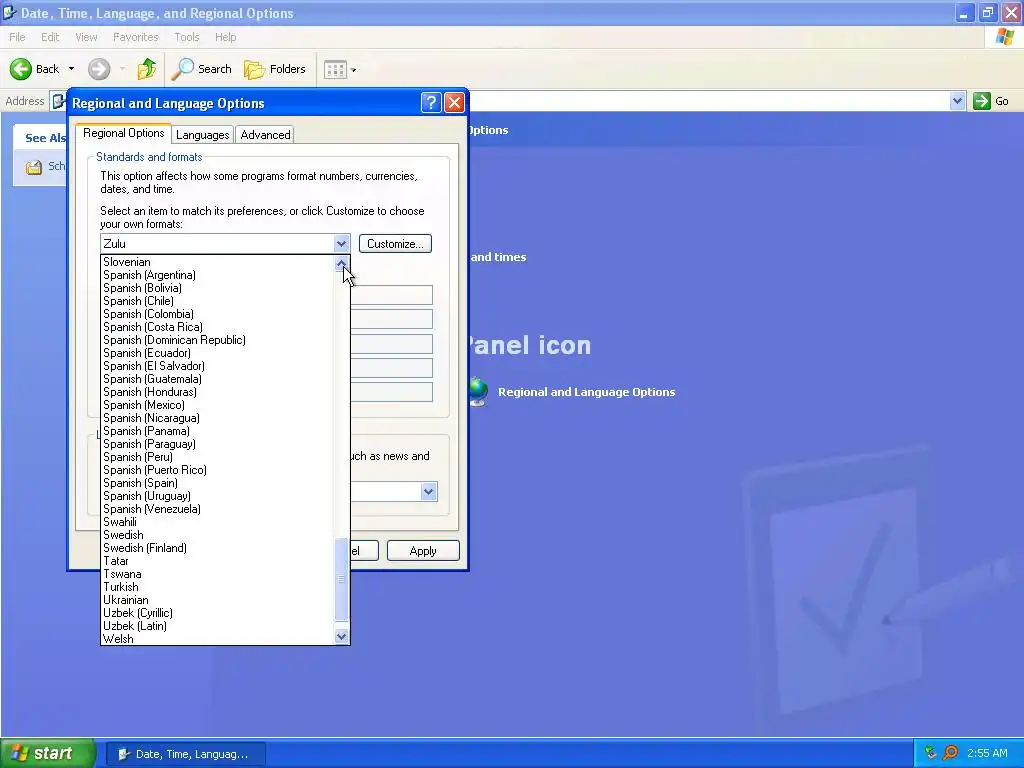Click the green Back arrow icon

click(x=21, y=69)
